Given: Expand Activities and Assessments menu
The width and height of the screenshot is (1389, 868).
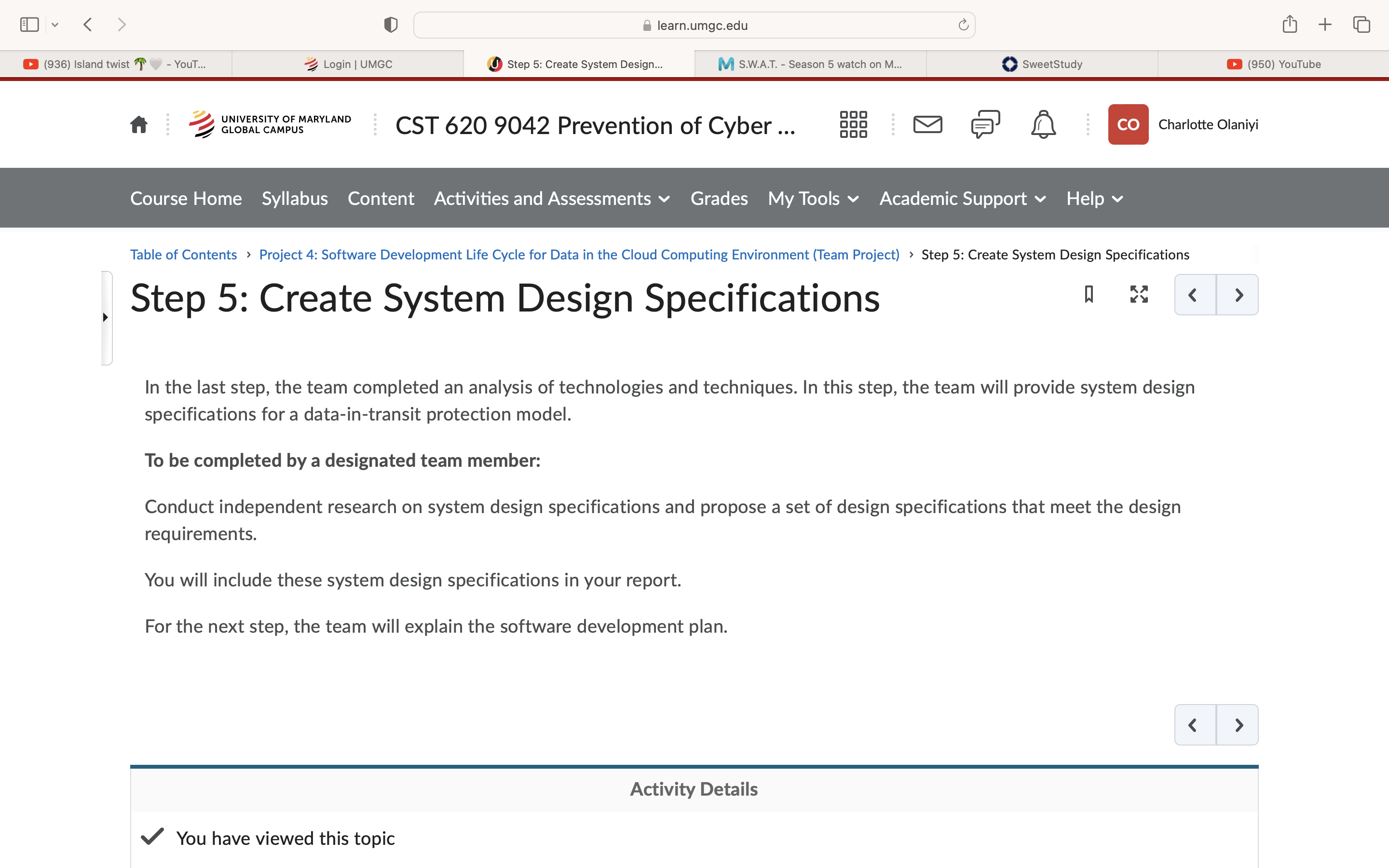Looking at the screenshot, I should (x=552, y=199).
